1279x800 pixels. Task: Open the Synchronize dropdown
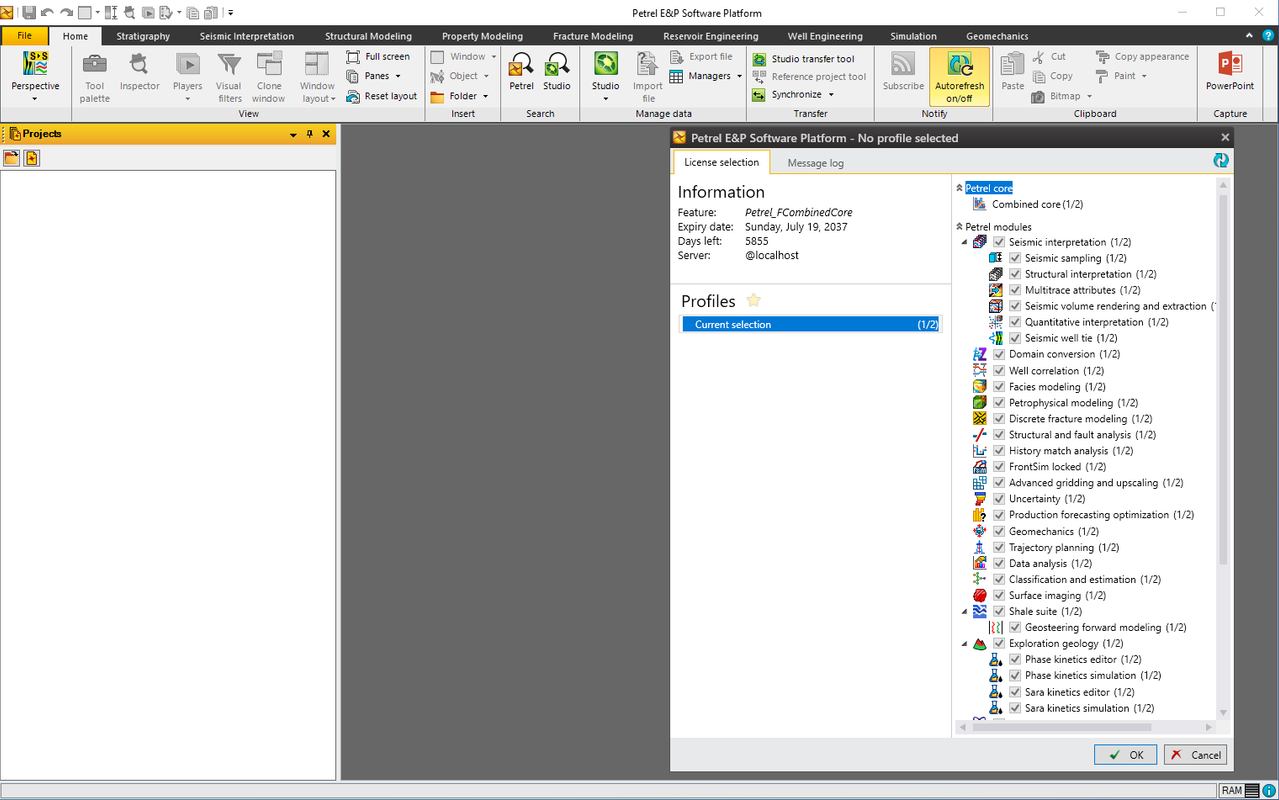(x=793, y=95)
